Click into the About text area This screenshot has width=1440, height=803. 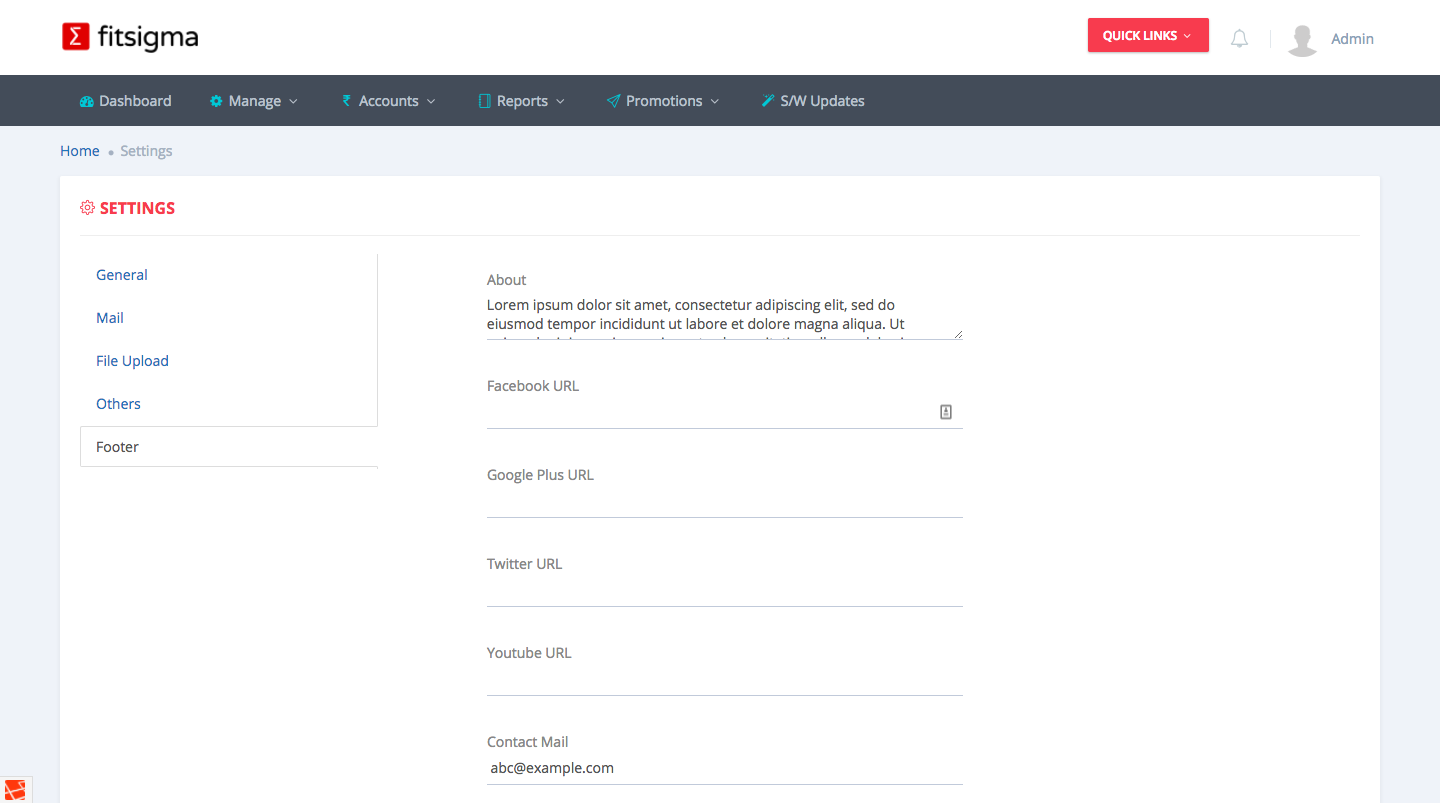720,315
